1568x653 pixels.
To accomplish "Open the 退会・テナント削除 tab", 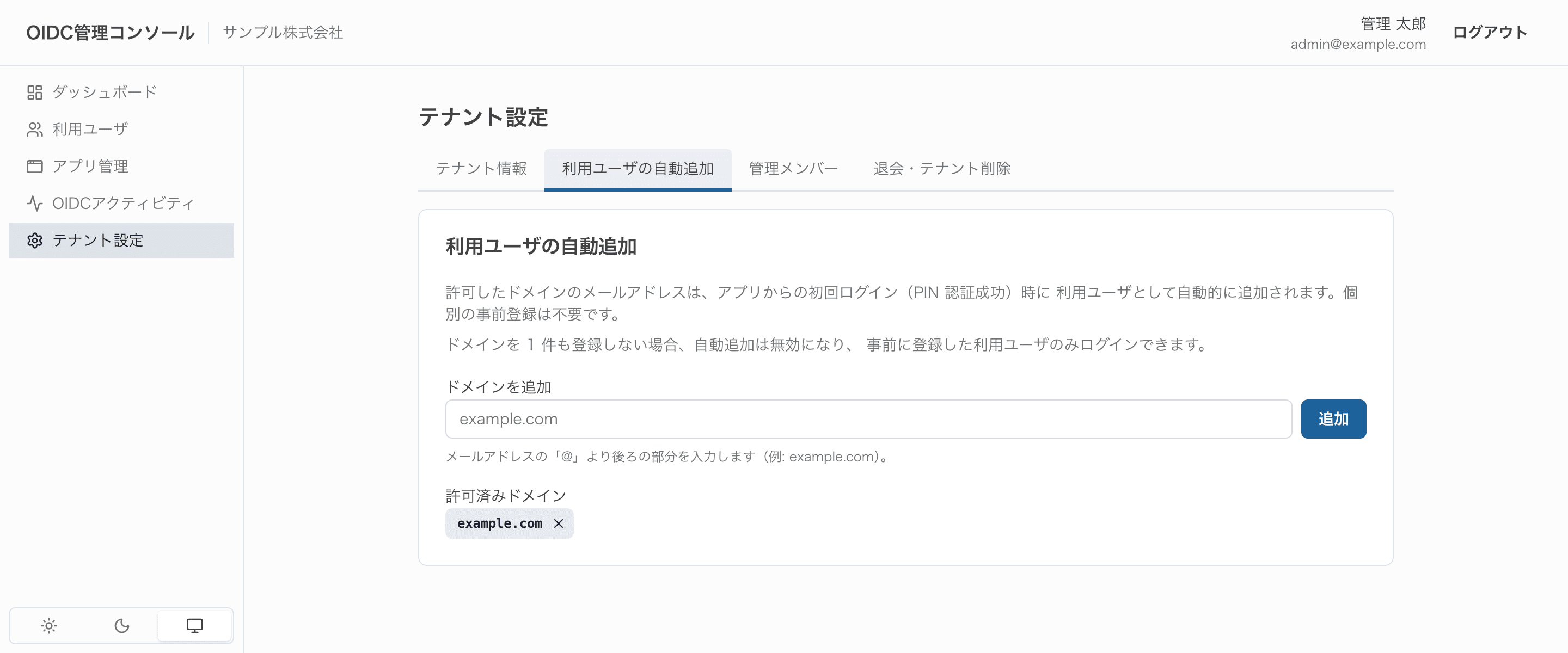I will coord(942,169).
